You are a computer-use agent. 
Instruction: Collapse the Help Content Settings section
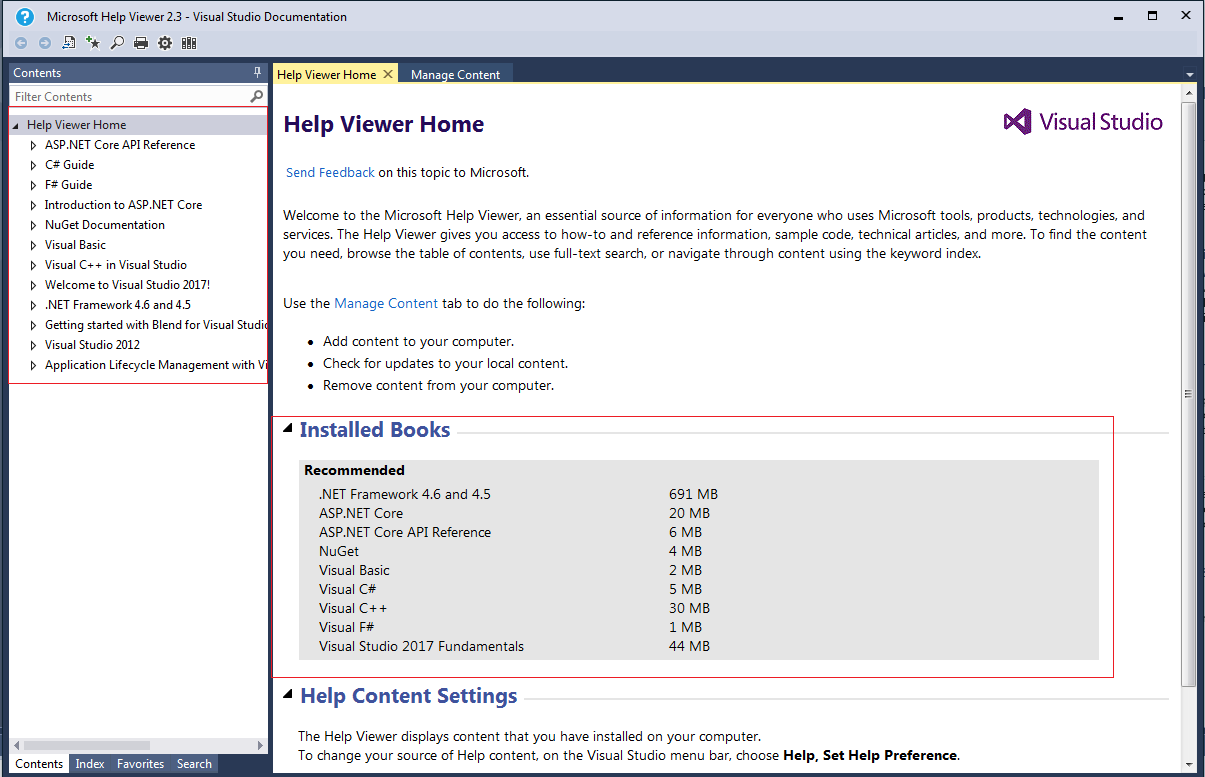coord(288,694)
